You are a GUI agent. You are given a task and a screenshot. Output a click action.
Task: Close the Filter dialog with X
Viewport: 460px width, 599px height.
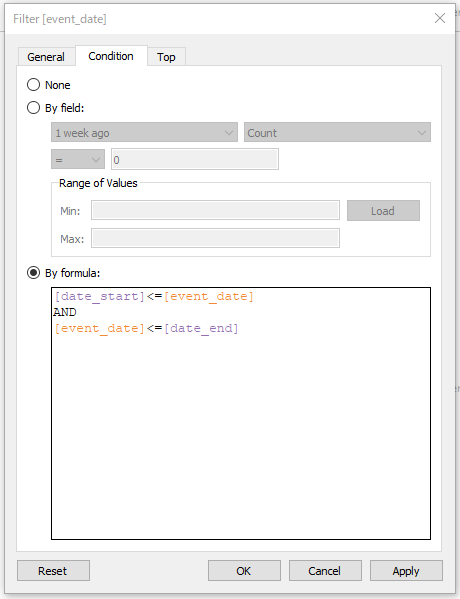[440, 18]
